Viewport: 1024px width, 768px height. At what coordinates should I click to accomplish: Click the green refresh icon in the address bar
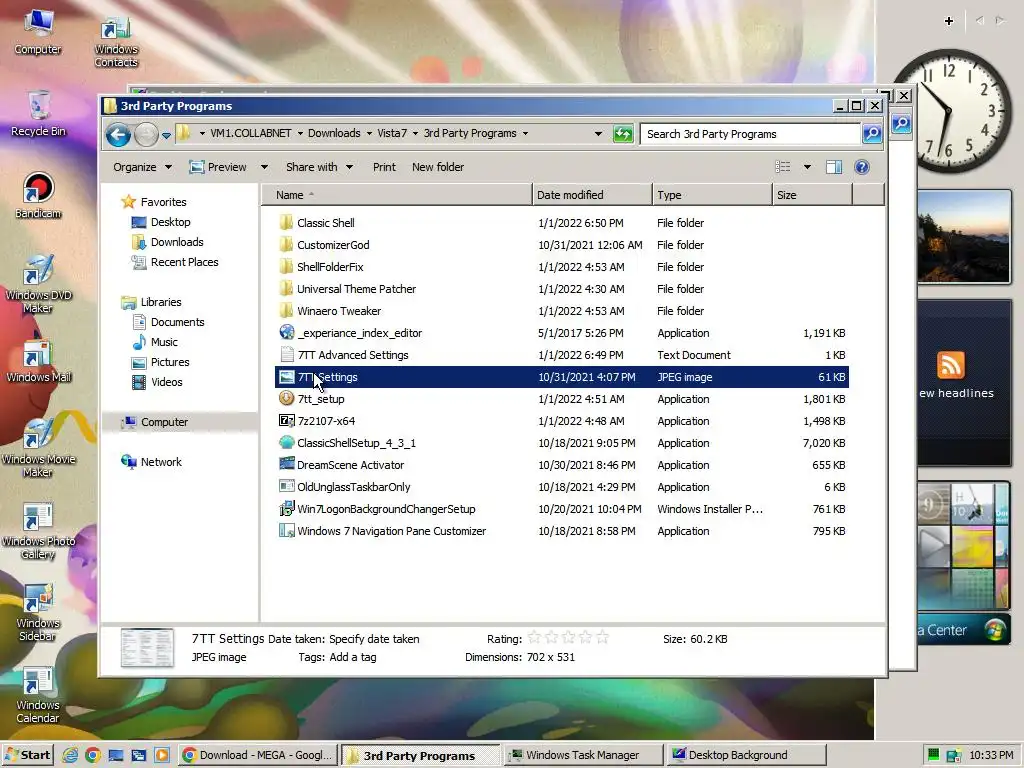tap(623, 134)
